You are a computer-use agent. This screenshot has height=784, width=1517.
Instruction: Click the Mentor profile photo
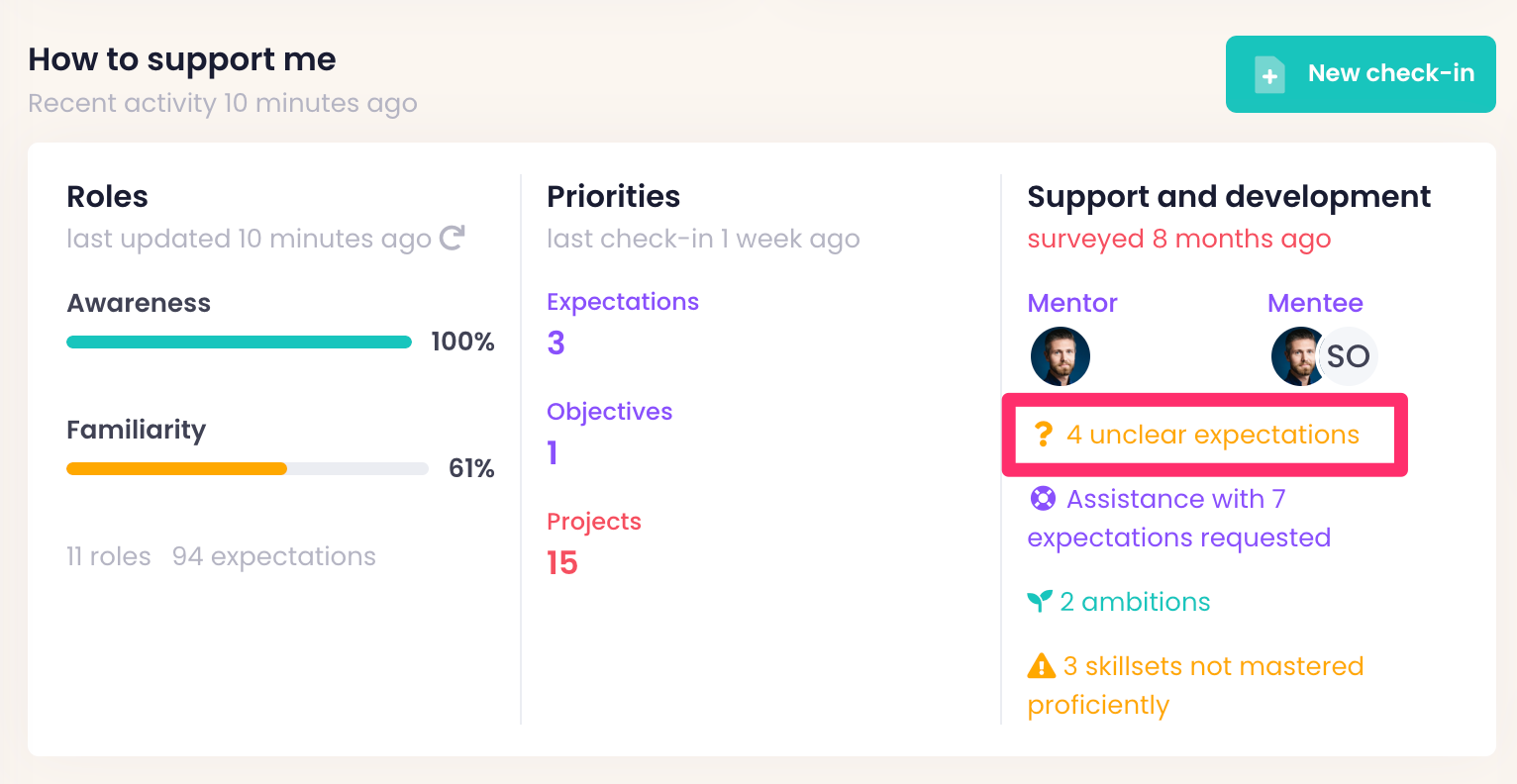[x=1060, y=356]
